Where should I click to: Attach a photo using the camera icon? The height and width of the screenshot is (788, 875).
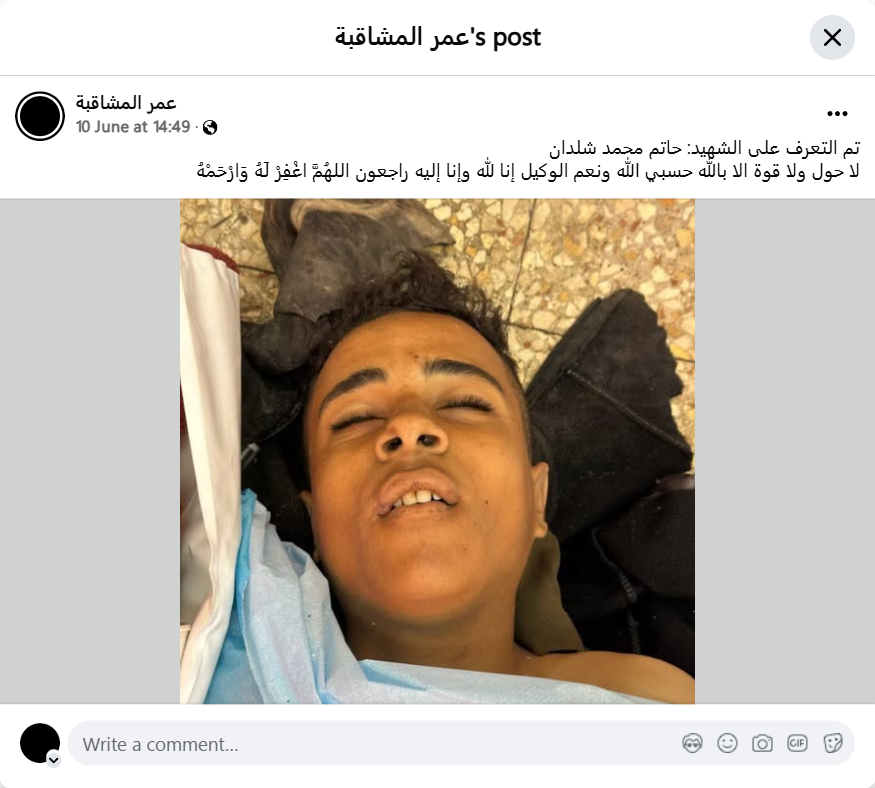tap(762, 743)
